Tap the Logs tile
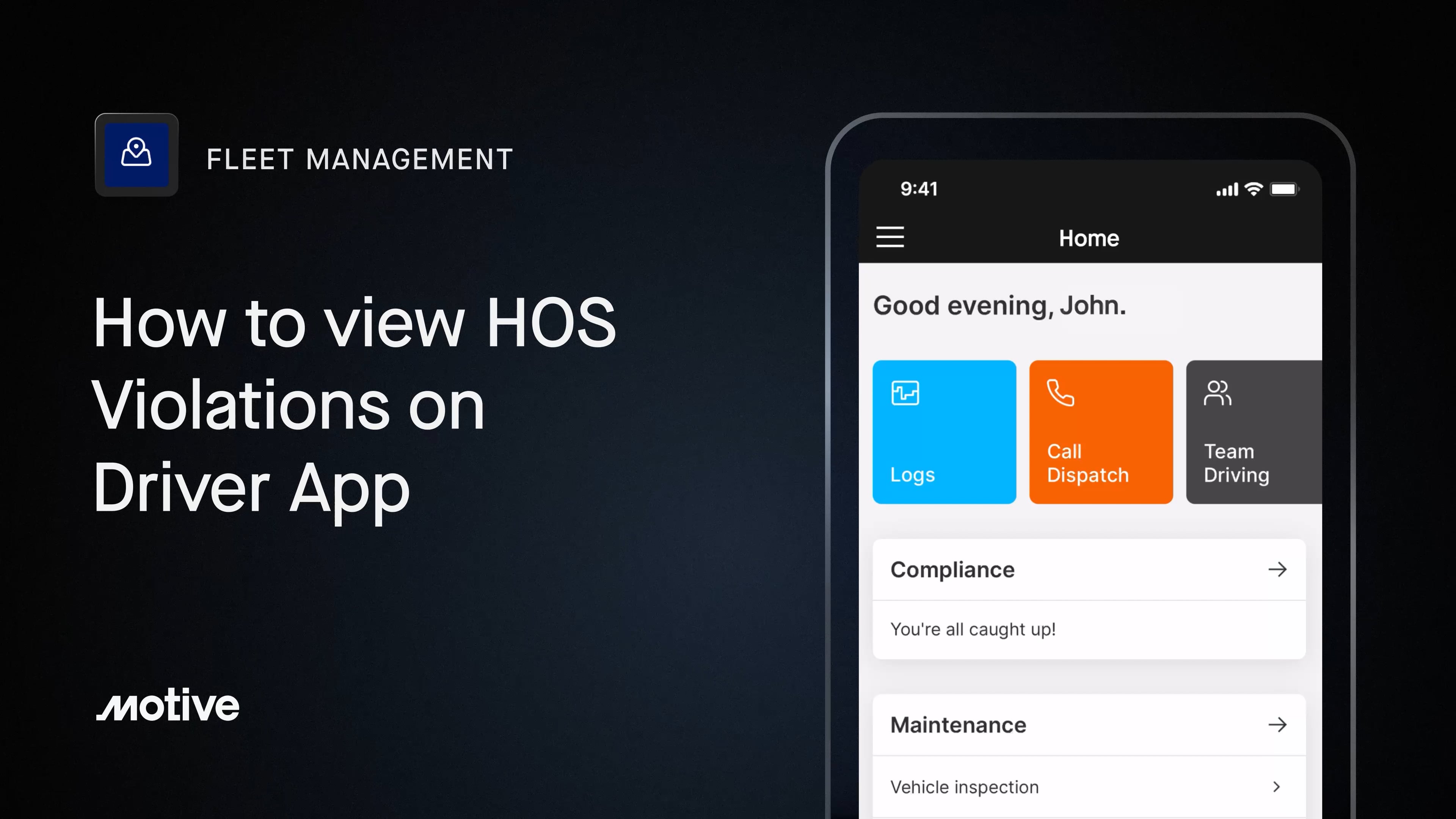The height and width of the screenshot is (819, 1456). click(x=944, y=432)
